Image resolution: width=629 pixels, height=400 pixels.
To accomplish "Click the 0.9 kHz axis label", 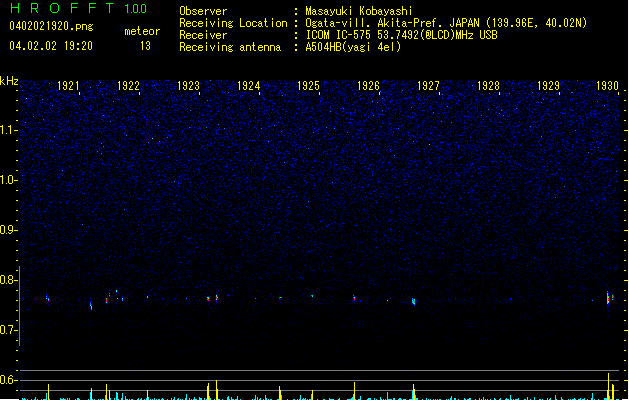I will pos(9,230).
